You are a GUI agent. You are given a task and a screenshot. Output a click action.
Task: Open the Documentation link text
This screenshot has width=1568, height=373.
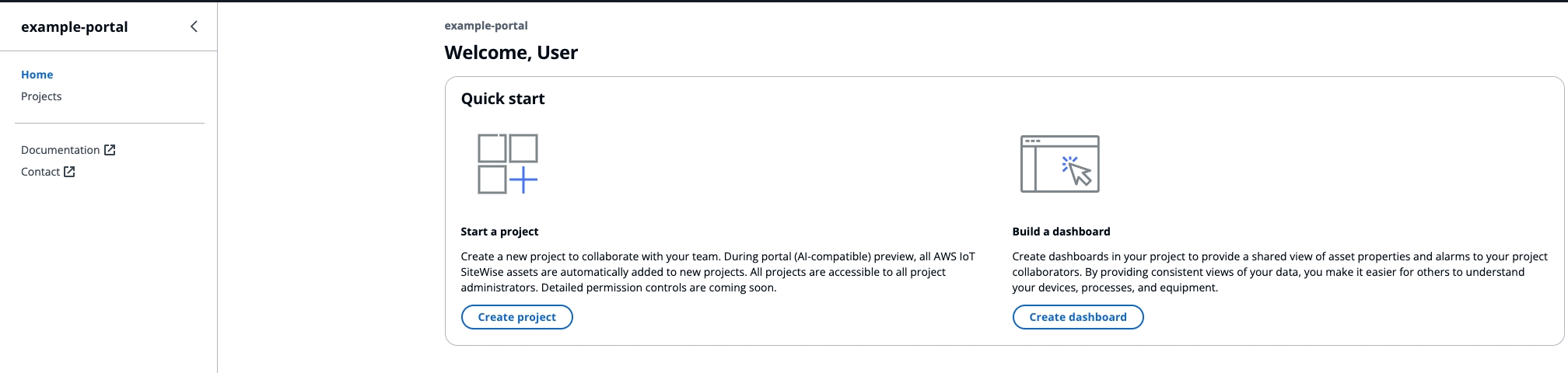(x=60, y=150)
